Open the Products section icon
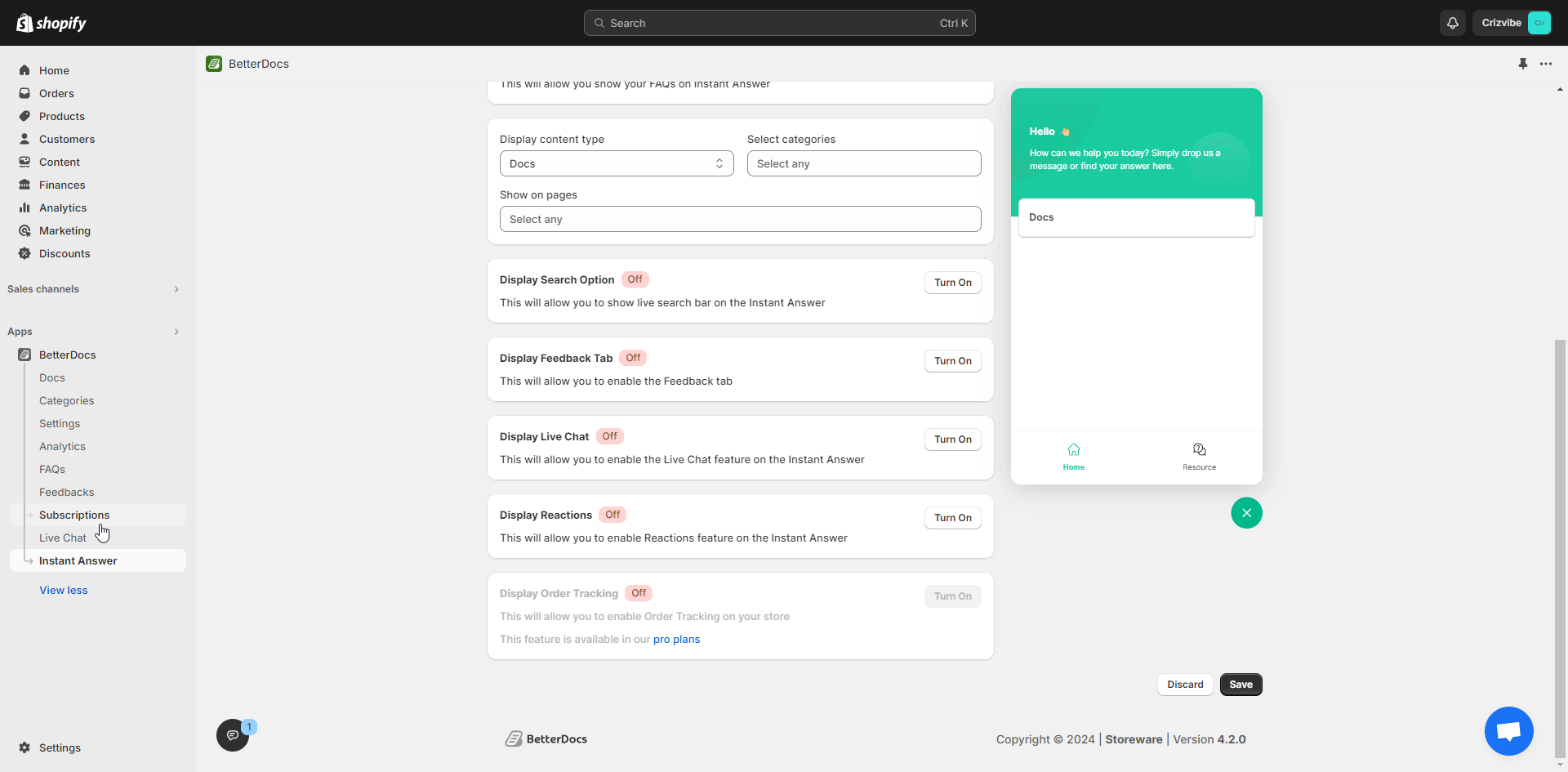This screenshot has height=772, width=1568. 24,116
